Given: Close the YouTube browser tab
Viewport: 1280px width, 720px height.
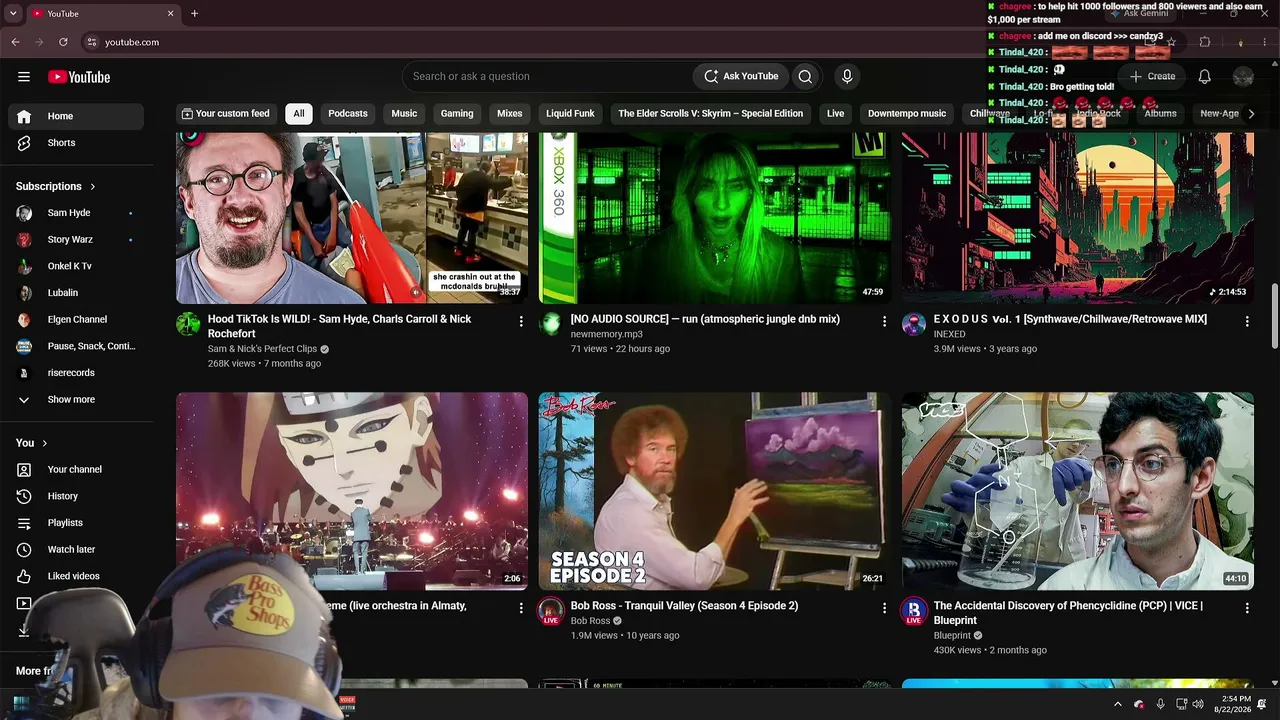Looking at the screenshot, I should [170, 13].
